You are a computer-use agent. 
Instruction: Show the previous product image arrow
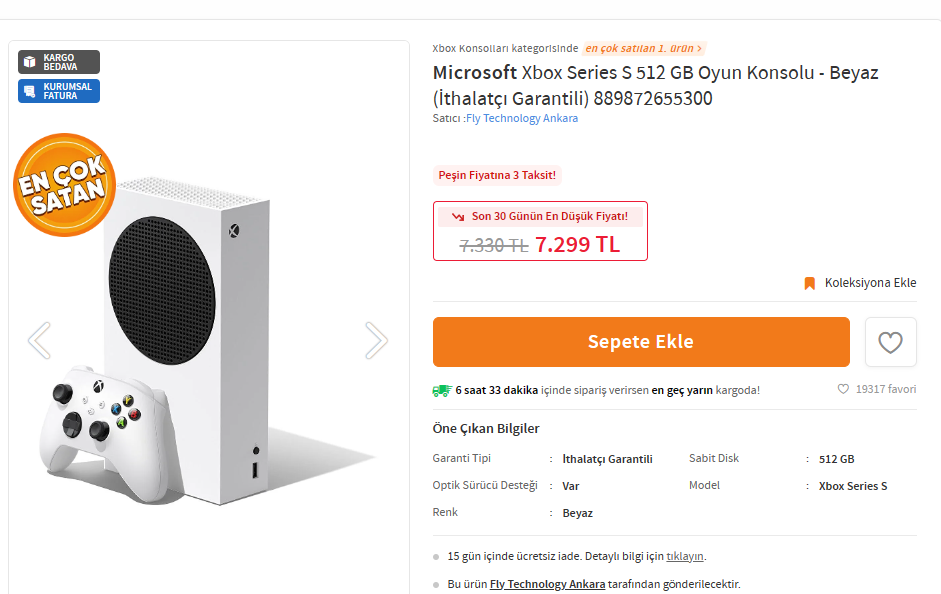pos(39,340)
